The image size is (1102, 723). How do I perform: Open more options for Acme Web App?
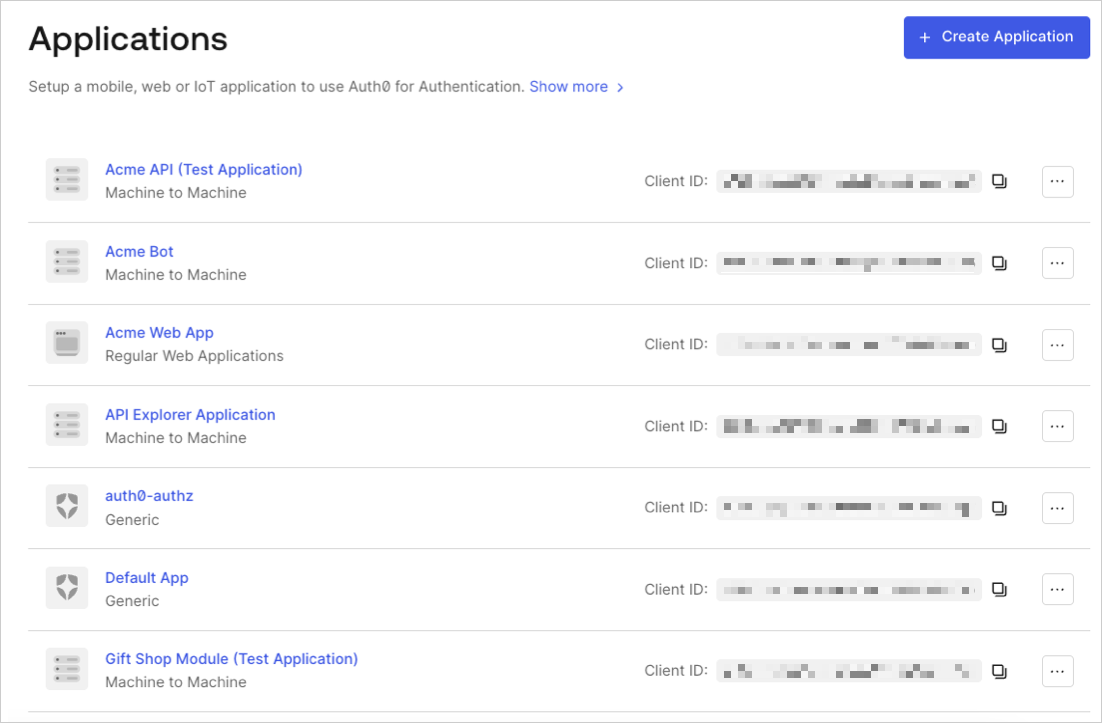(1057, 344)
